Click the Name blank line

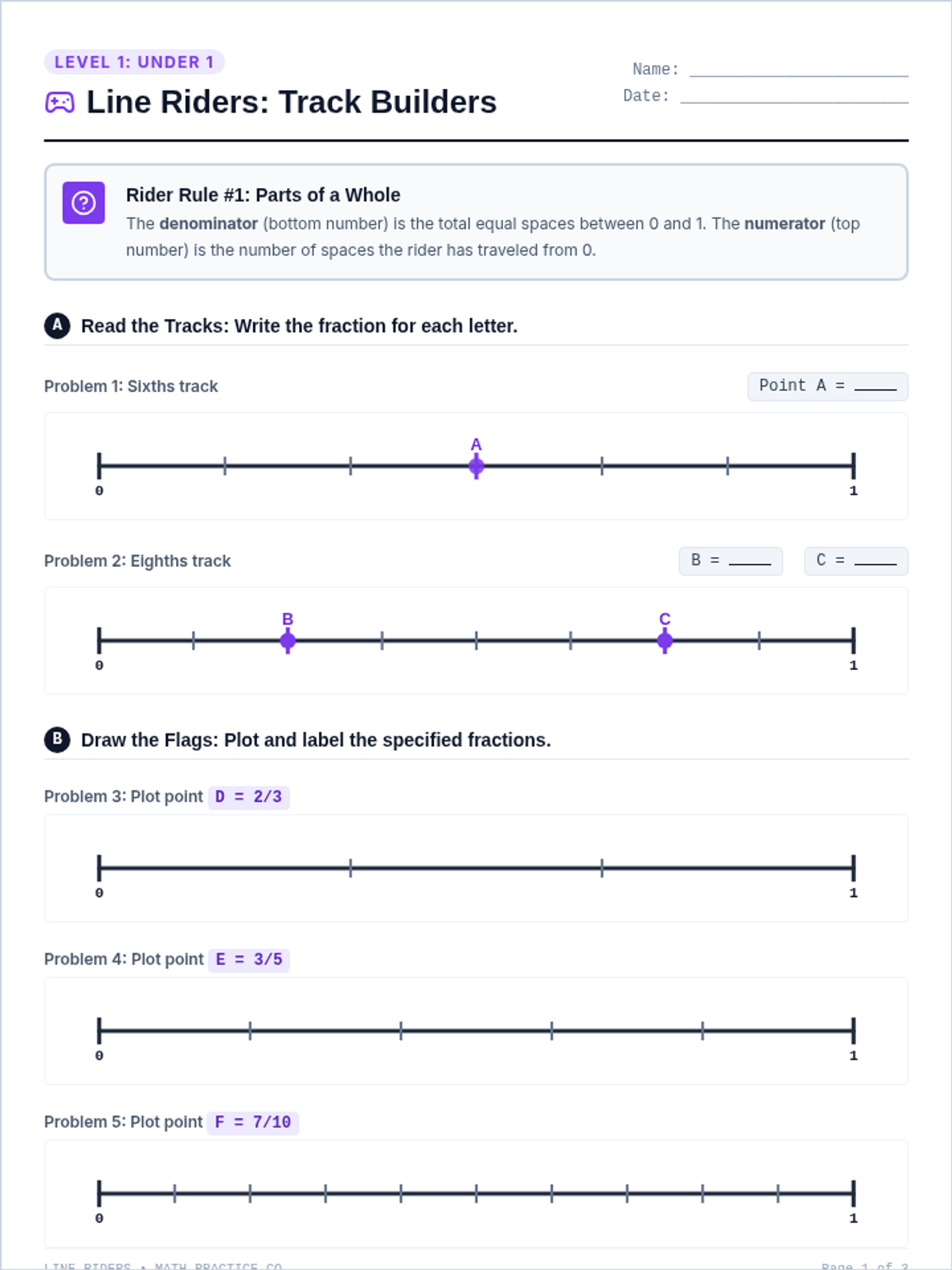pos(799,70)
